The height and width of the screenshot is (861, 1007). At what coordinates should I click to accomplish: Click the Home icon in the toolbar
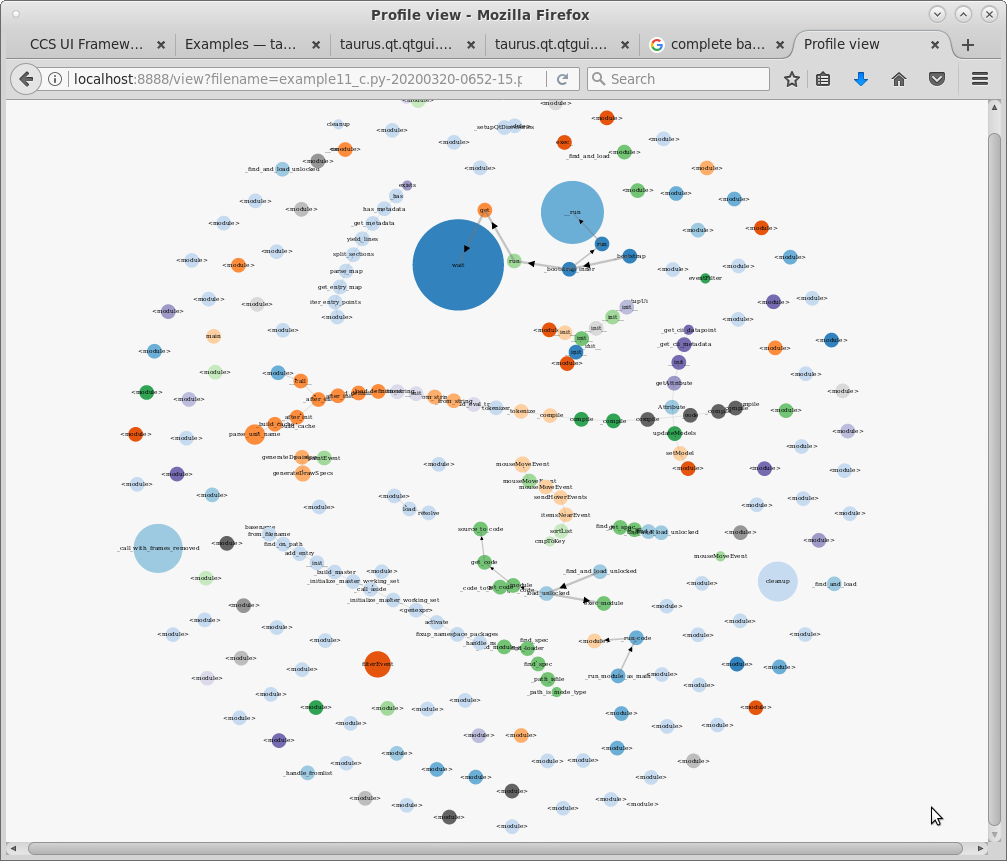tap(898, 79)
